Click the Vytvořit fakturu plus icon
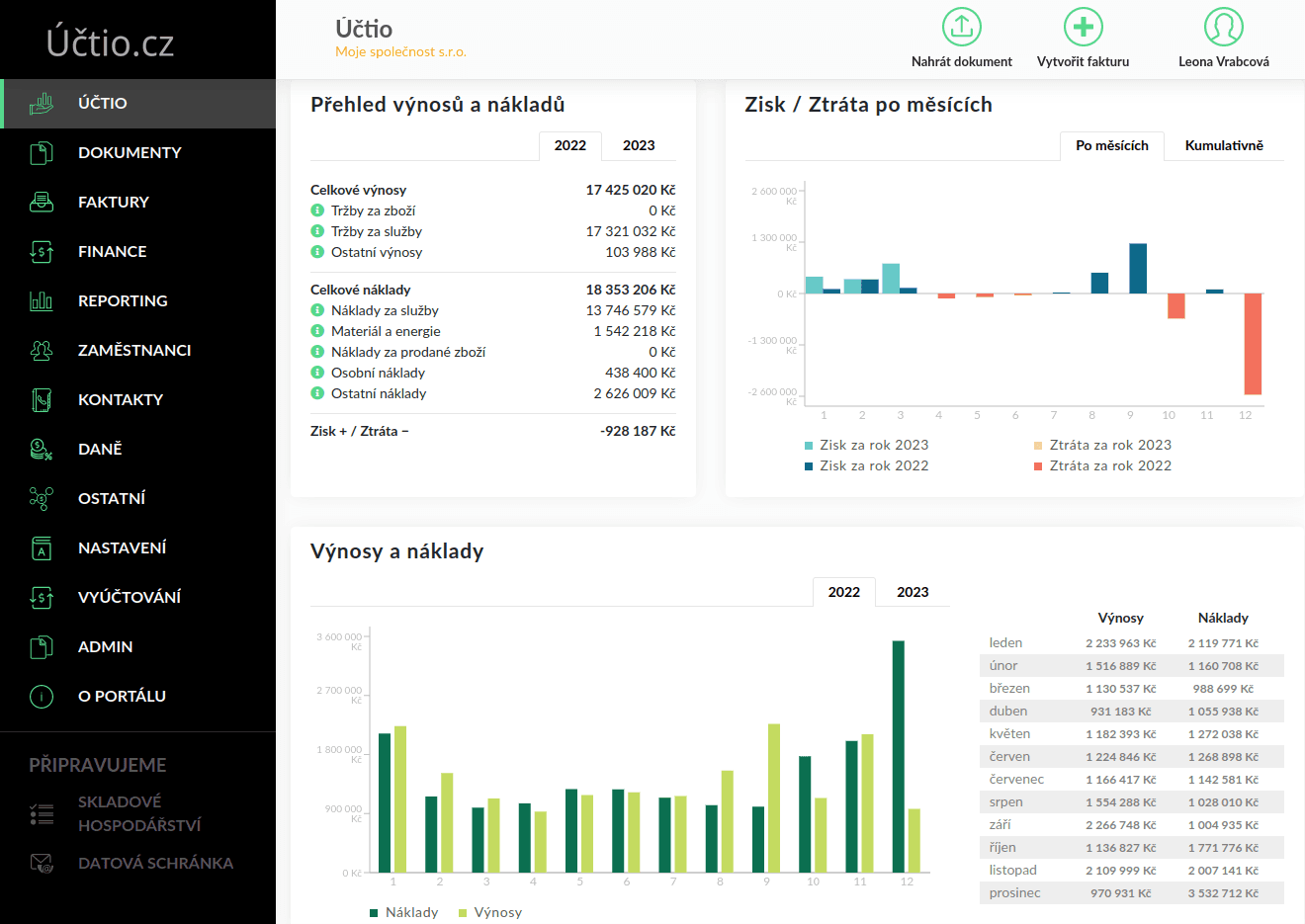Viewport: 1305px width, 924px height. [1083, 28]
